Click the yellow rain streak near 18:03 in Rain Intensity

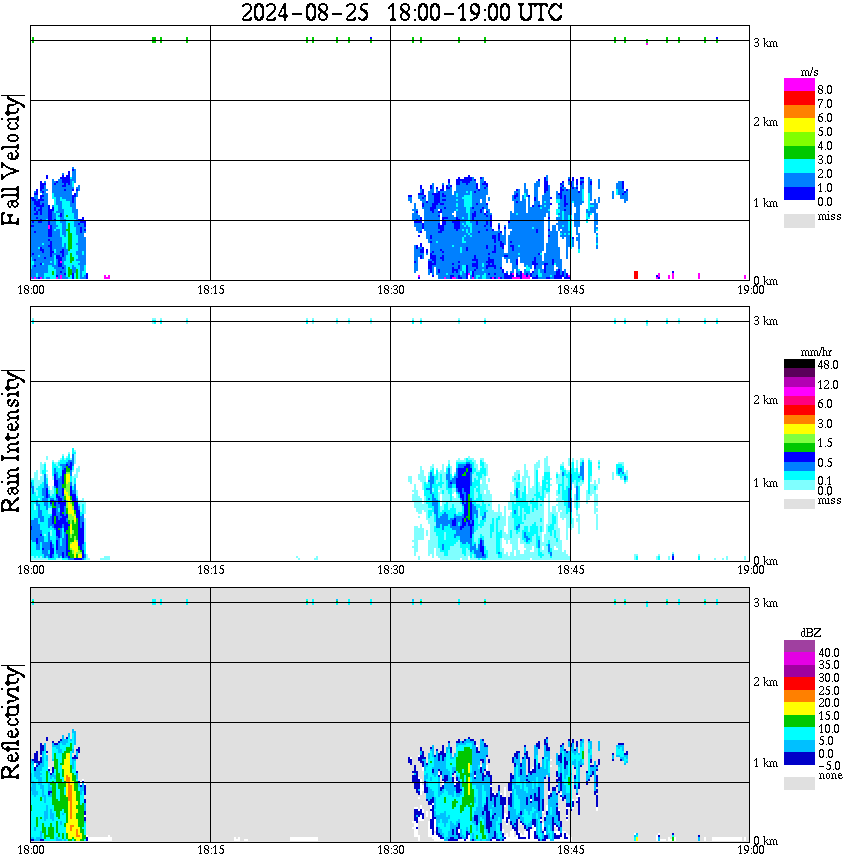(71, 512)
